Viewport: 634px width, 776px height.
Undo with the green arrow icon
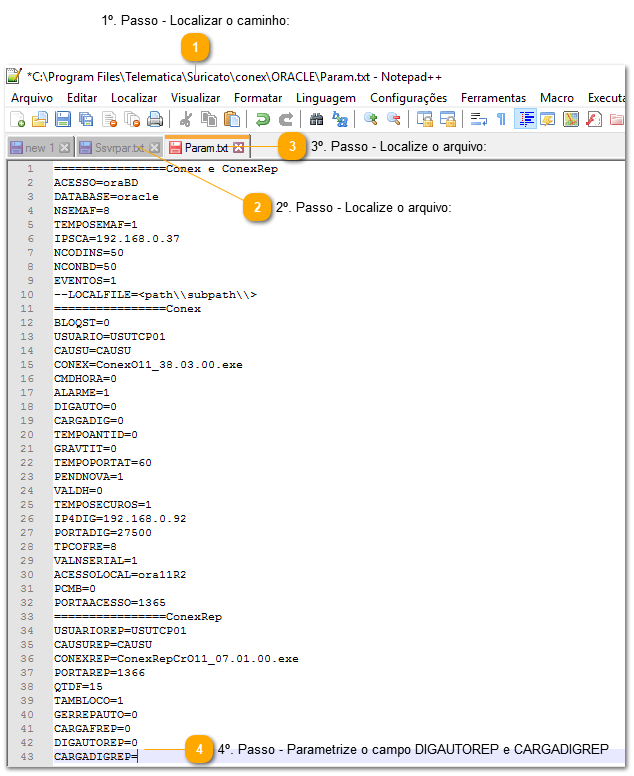point(262,119)
